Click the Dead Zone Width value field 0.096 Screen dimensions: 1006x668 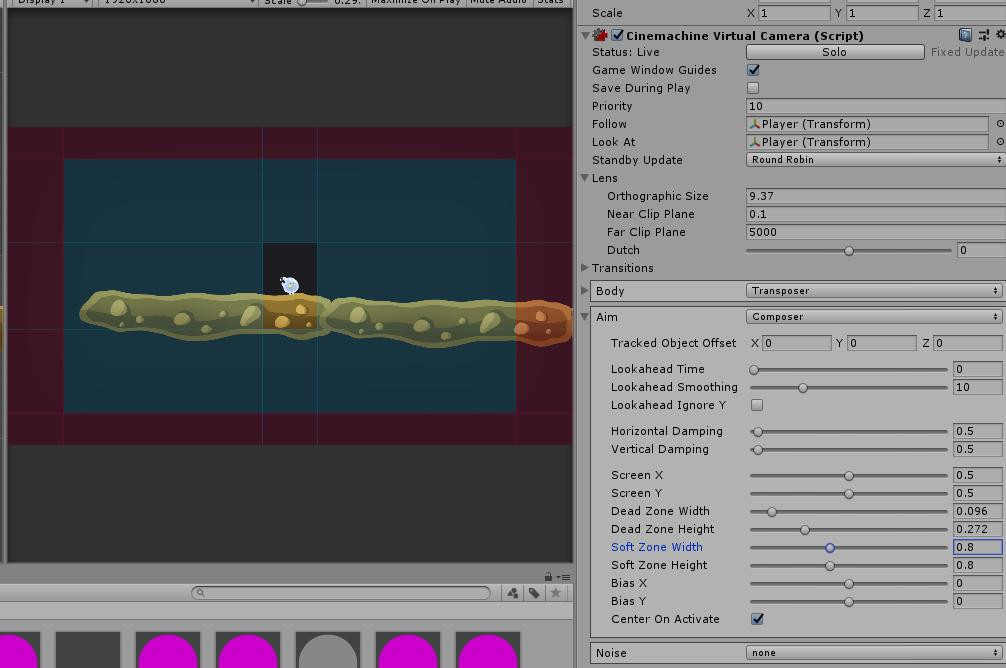[977, 511]
